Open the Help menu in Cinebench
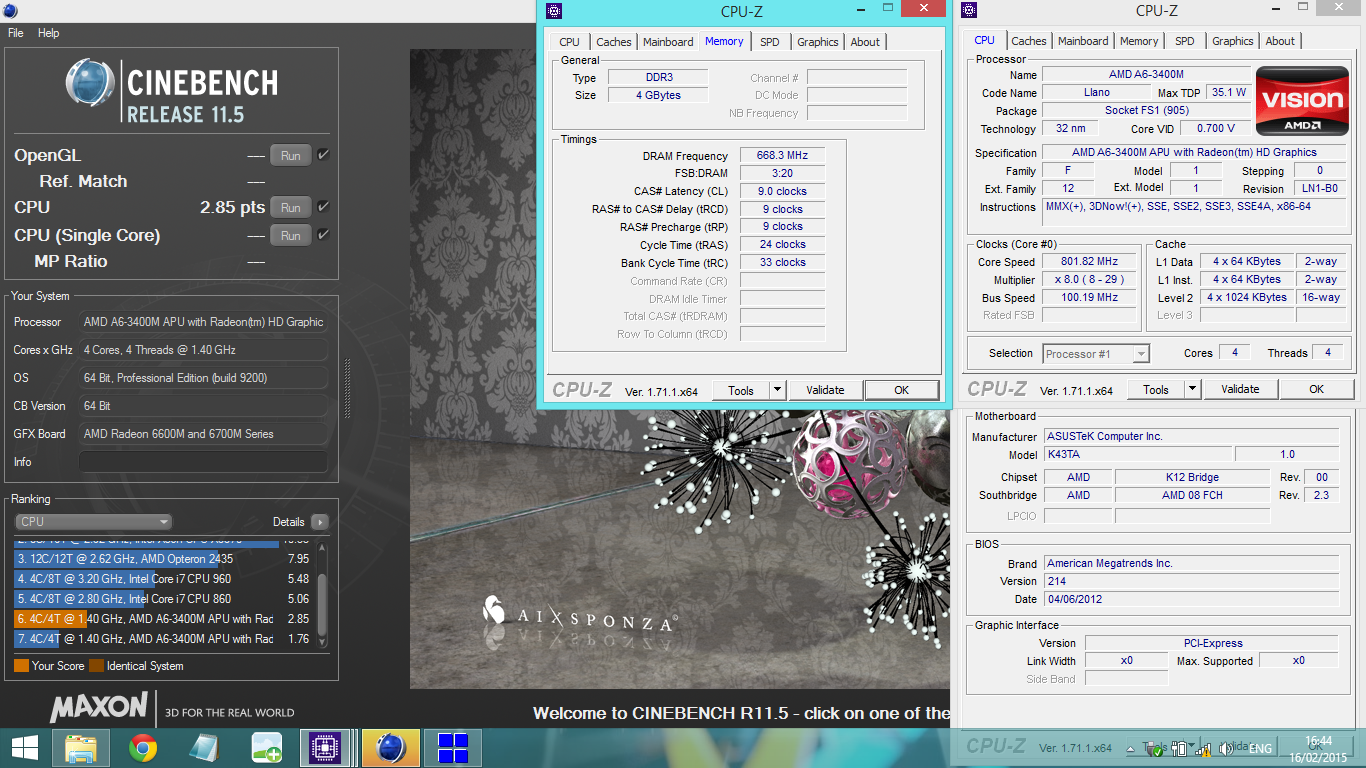 click(49, 33)
